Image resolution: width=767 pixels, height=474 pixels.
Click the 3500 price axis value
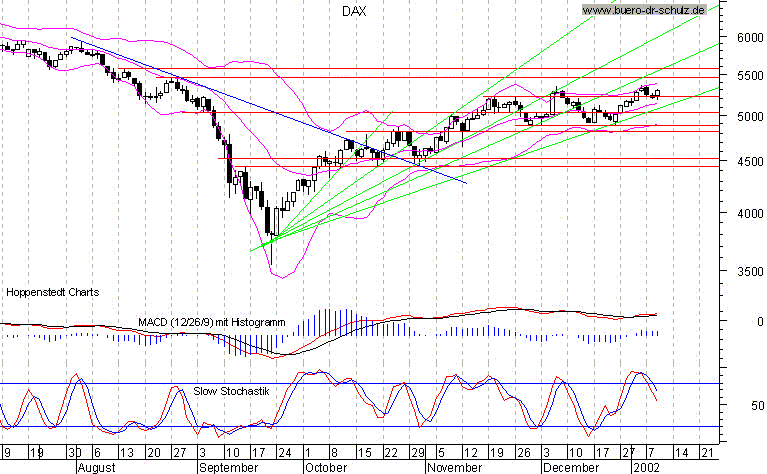(x=750, y=272)
